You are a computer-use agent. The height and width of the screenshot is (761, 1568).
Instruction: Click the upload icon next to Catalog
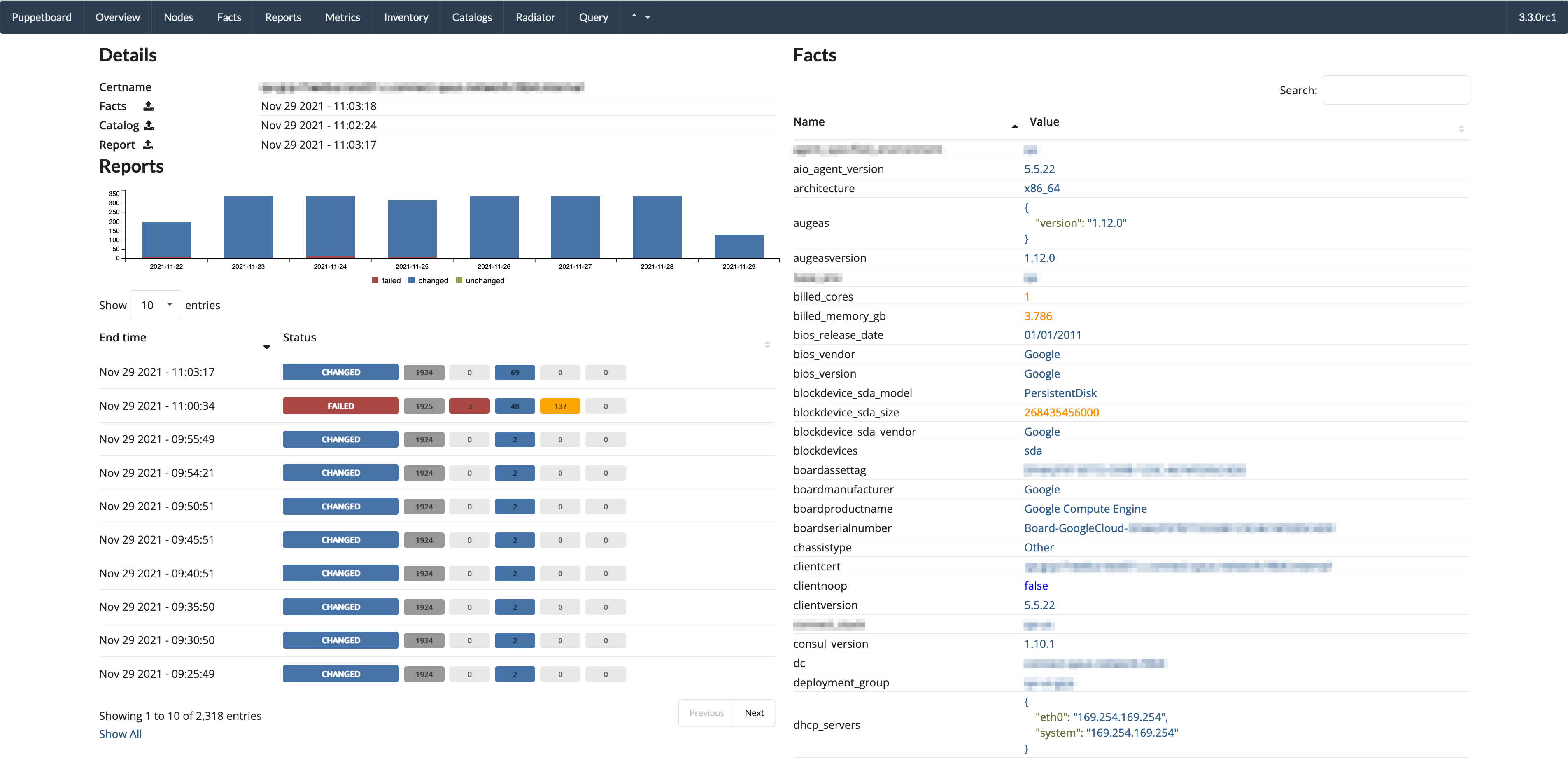pos(149,126)
